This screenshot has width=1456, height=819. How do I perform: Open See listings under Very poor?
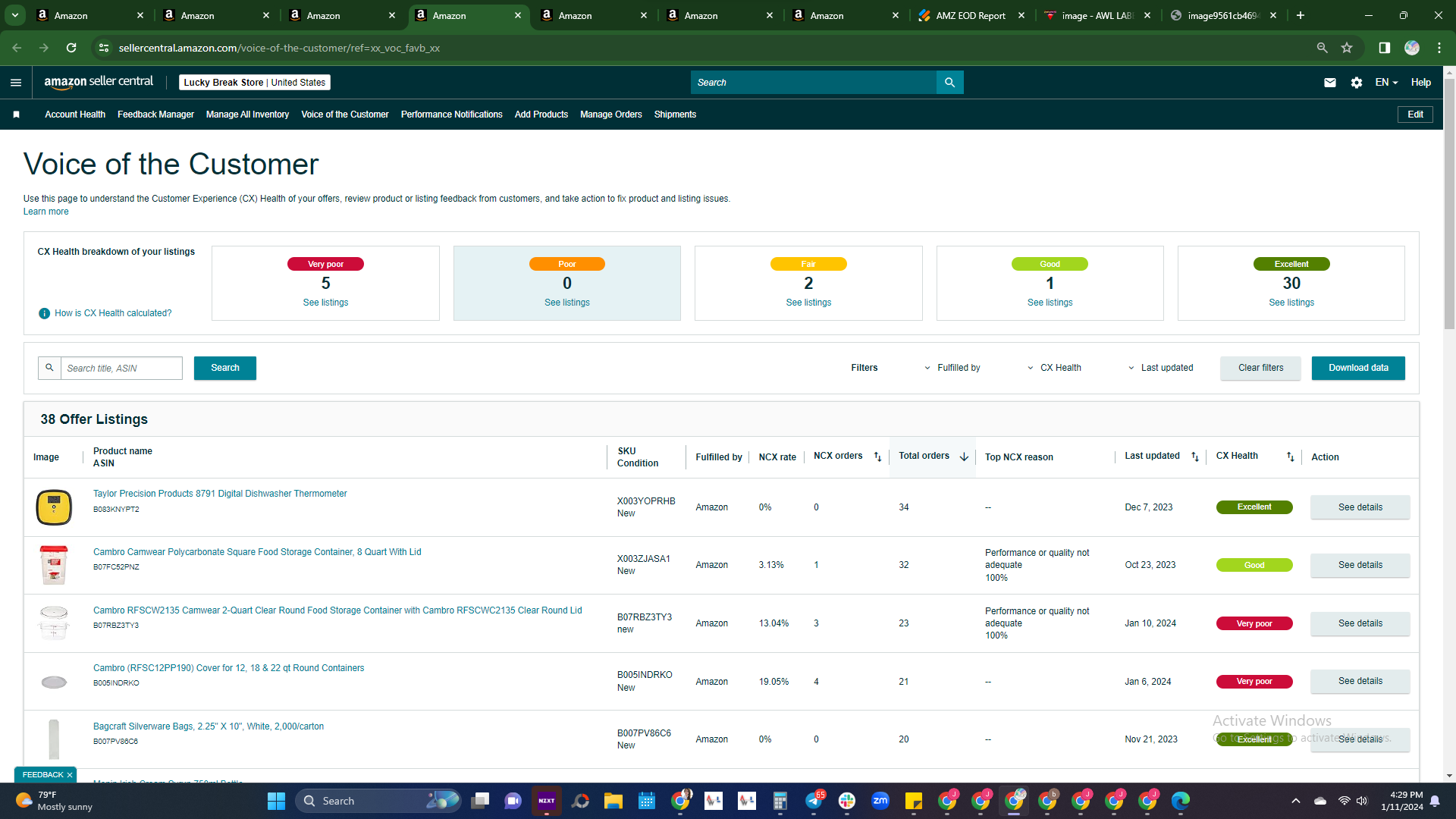(x=325, y=303)
